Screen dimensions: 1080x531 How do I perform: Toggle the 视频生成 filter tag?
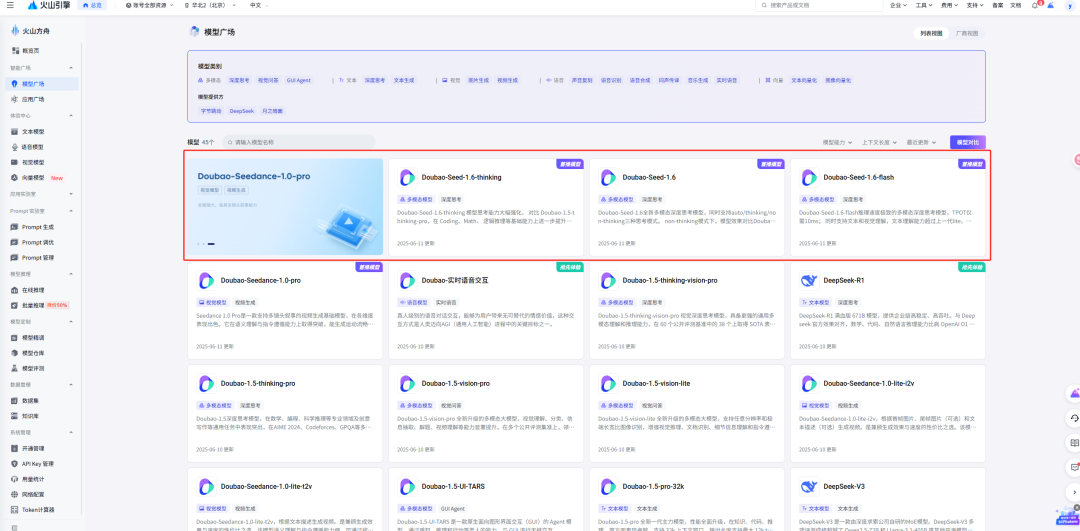click(x=507, y=80)
